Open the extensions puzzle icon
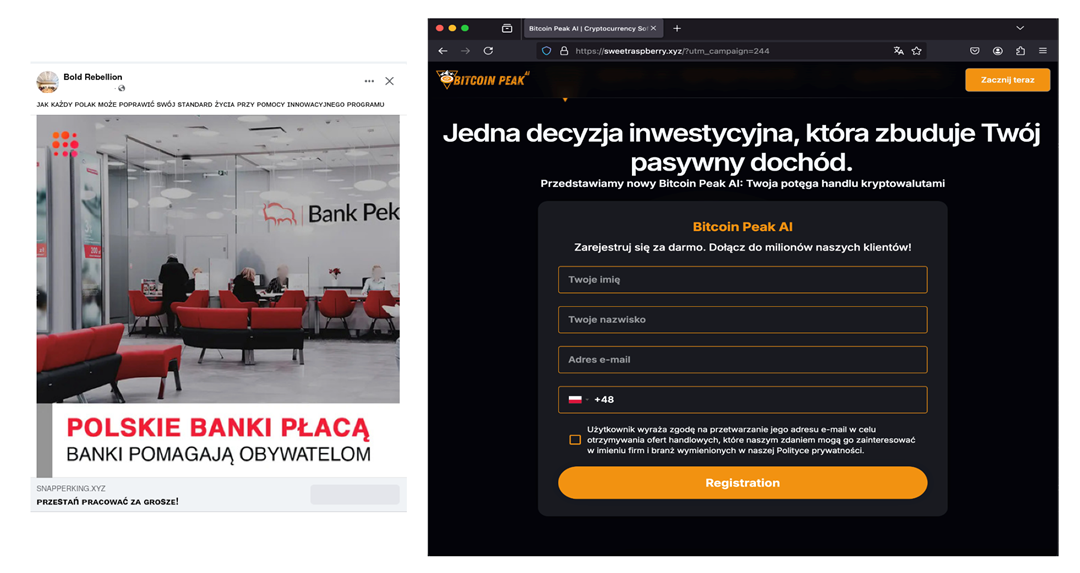This screenshot has width=1080, height=573. [1020, 51]
